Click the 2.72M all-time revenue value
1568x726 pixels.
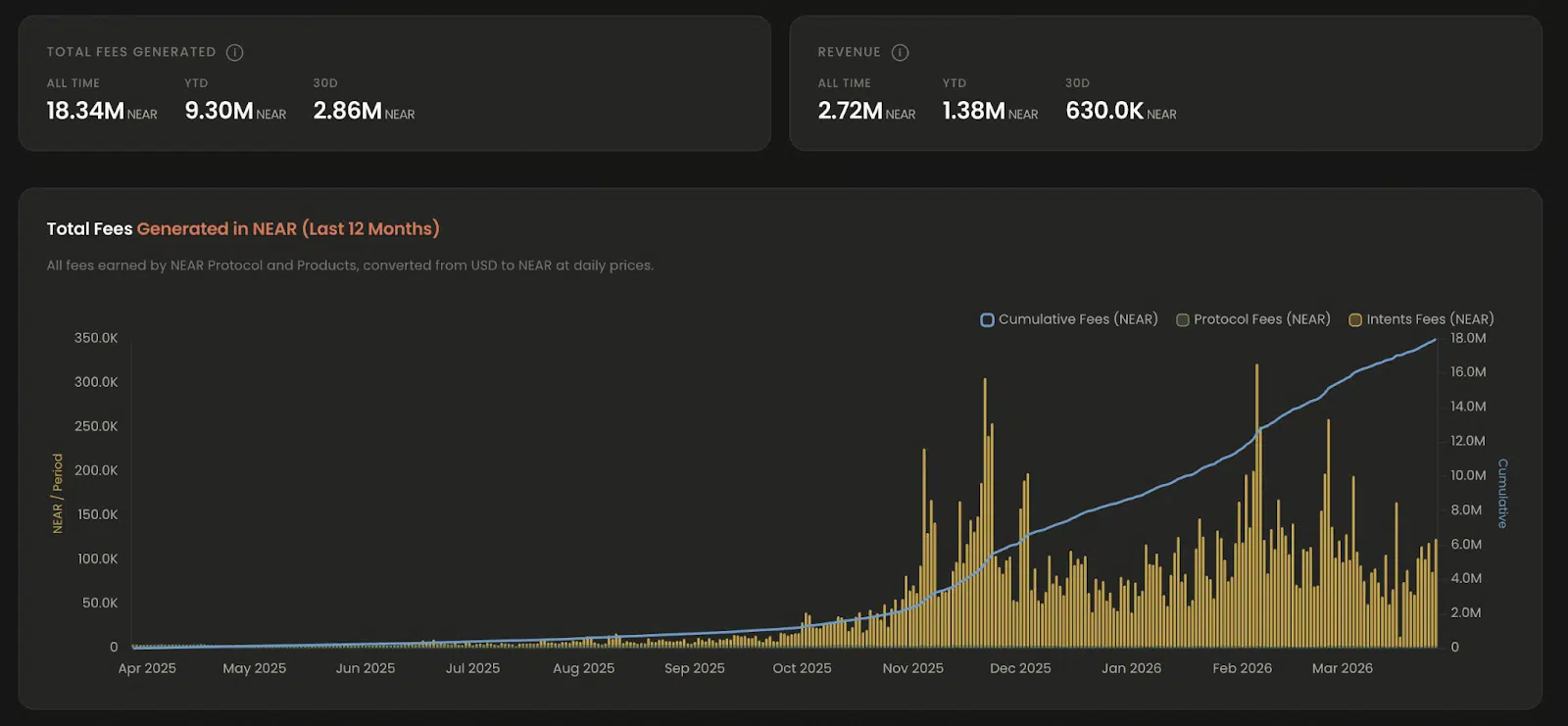point(850,111)
